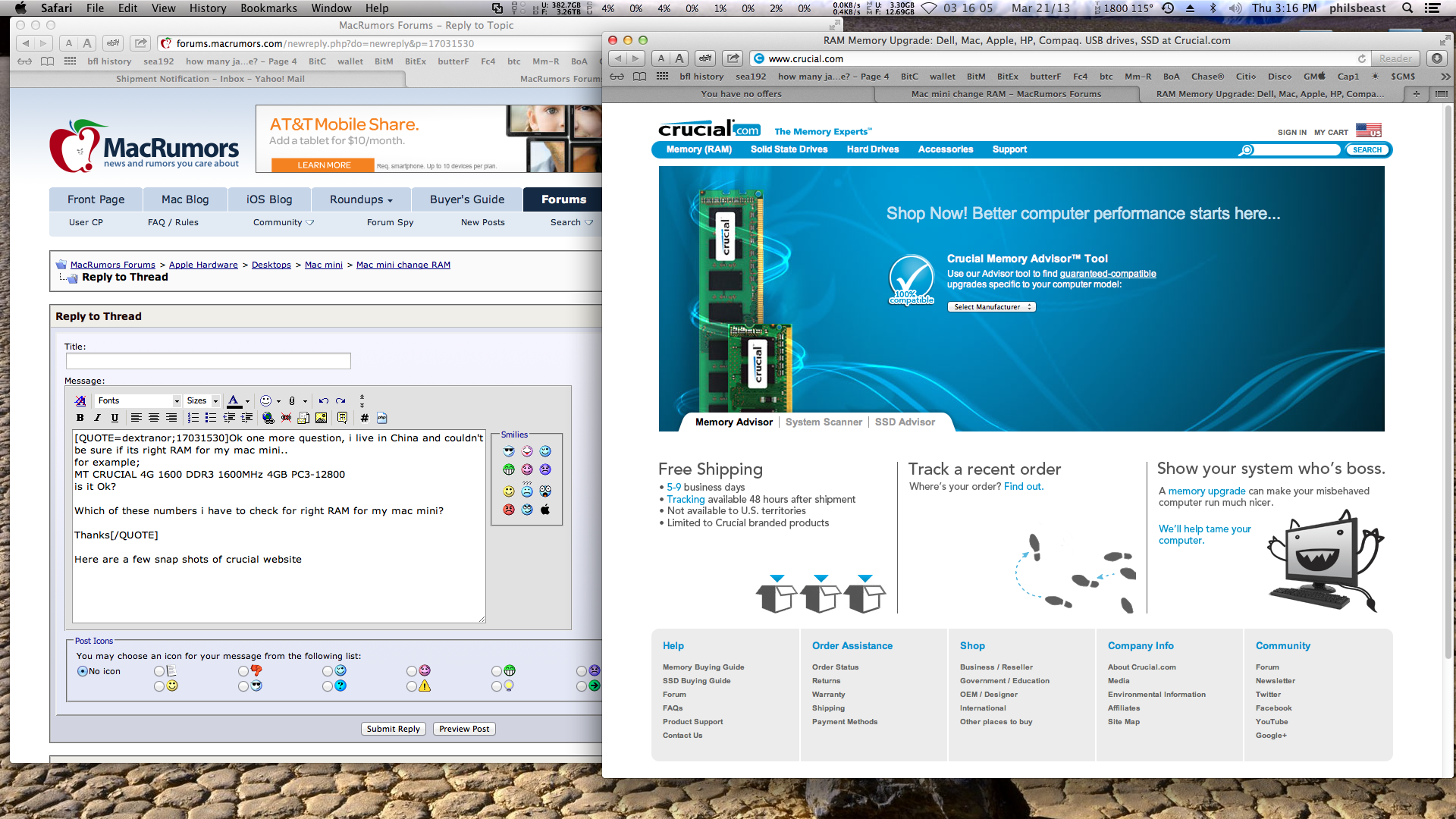
Task: Click the Crucial window address bar
Action: click(x=1059, y=58)
